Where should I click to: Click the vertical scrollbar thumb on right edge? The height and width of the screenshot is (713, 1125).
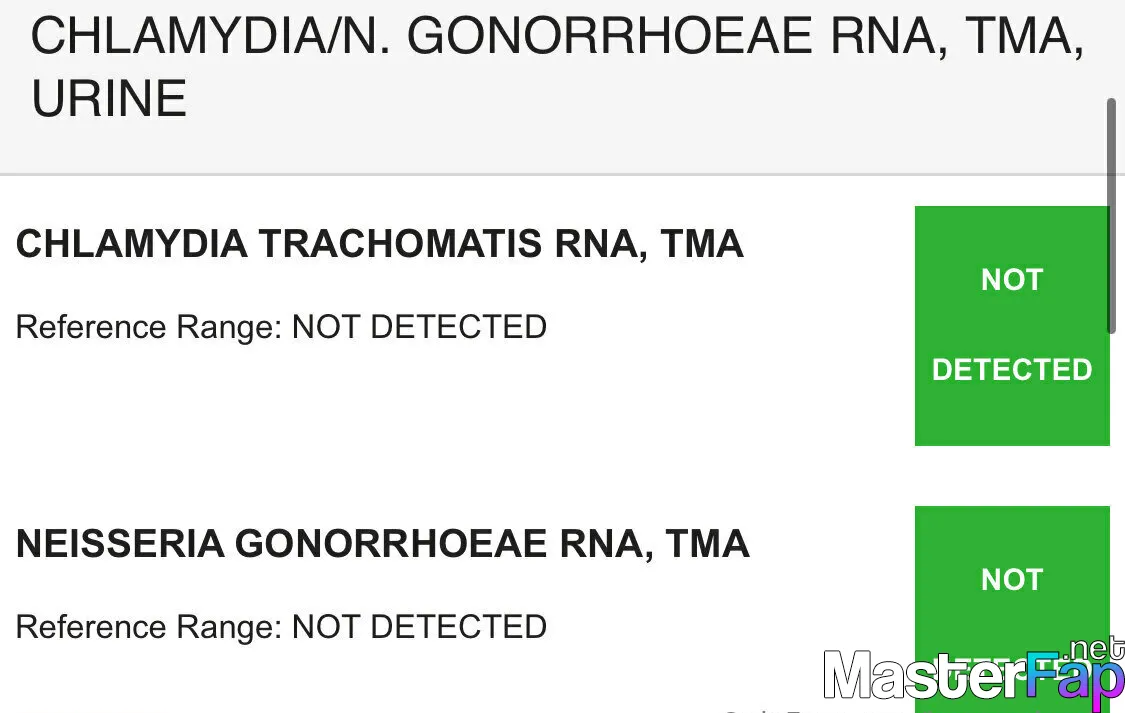(1111, 217)
